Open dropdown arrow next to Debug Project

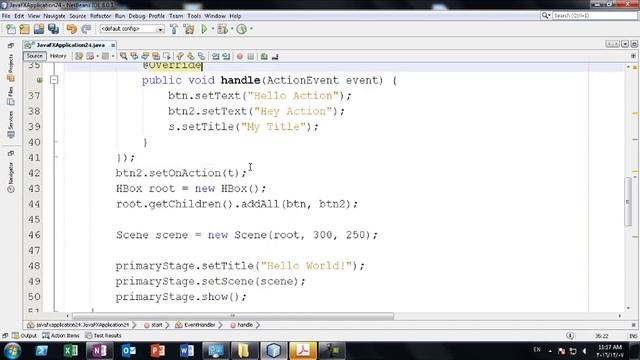click(x=231, y=29)
